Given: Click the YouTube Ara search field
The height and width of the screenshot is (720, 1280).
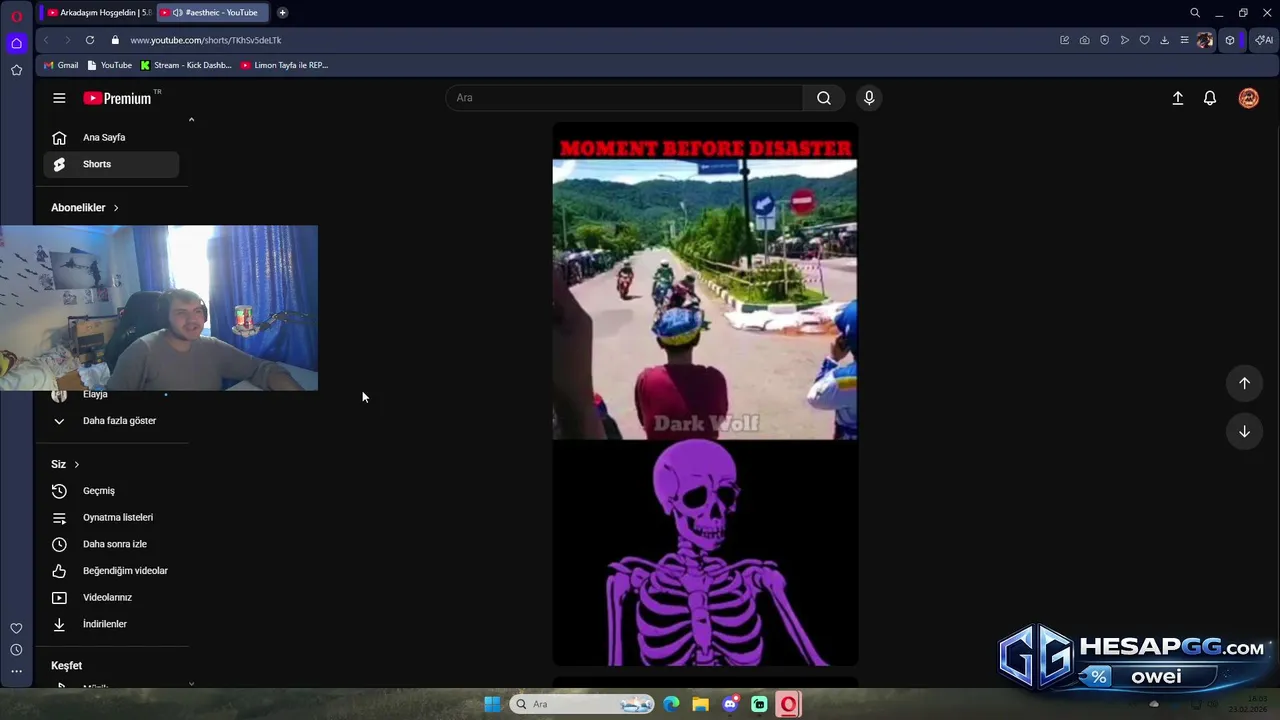Looking at the screenshot, I should [624, 98].
